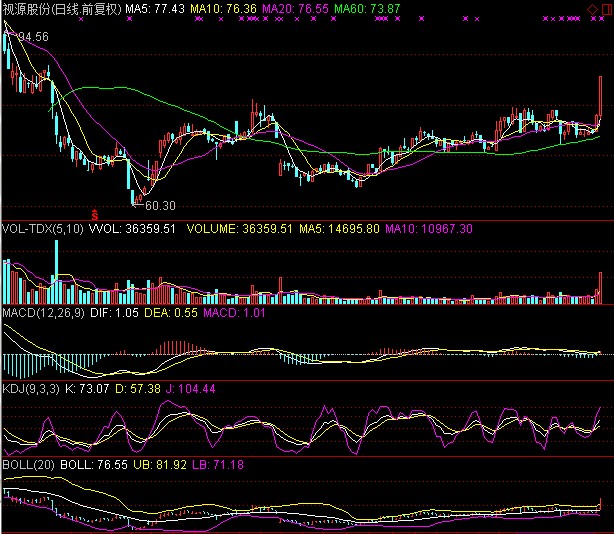Click the red dollar marker below the chart low
This screenshot has width=614, height=534.
tap(95, 214)
